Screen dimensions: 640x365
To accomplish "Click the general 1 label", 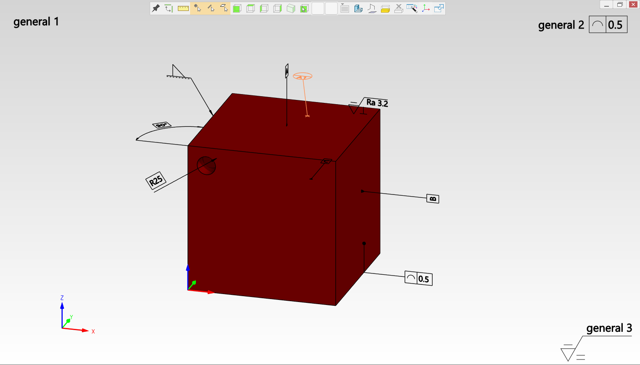I will coord(36,22).
